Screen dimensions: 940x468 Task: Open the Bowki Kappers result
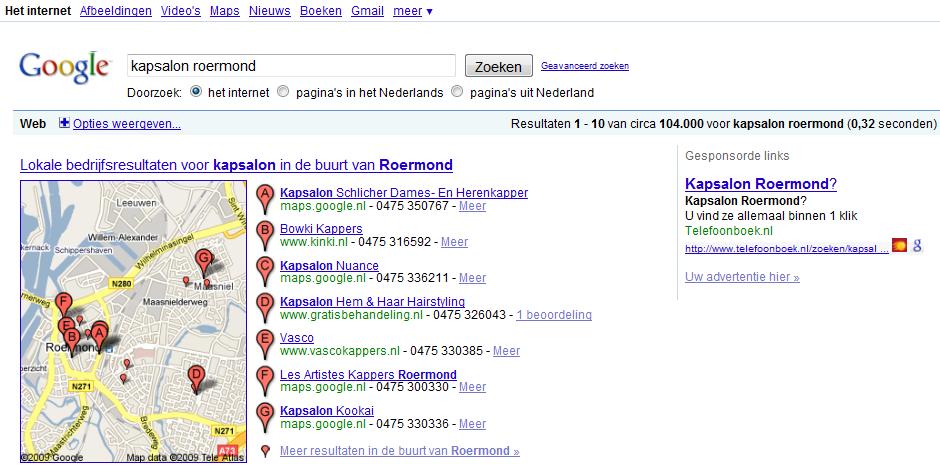point(321,229)
